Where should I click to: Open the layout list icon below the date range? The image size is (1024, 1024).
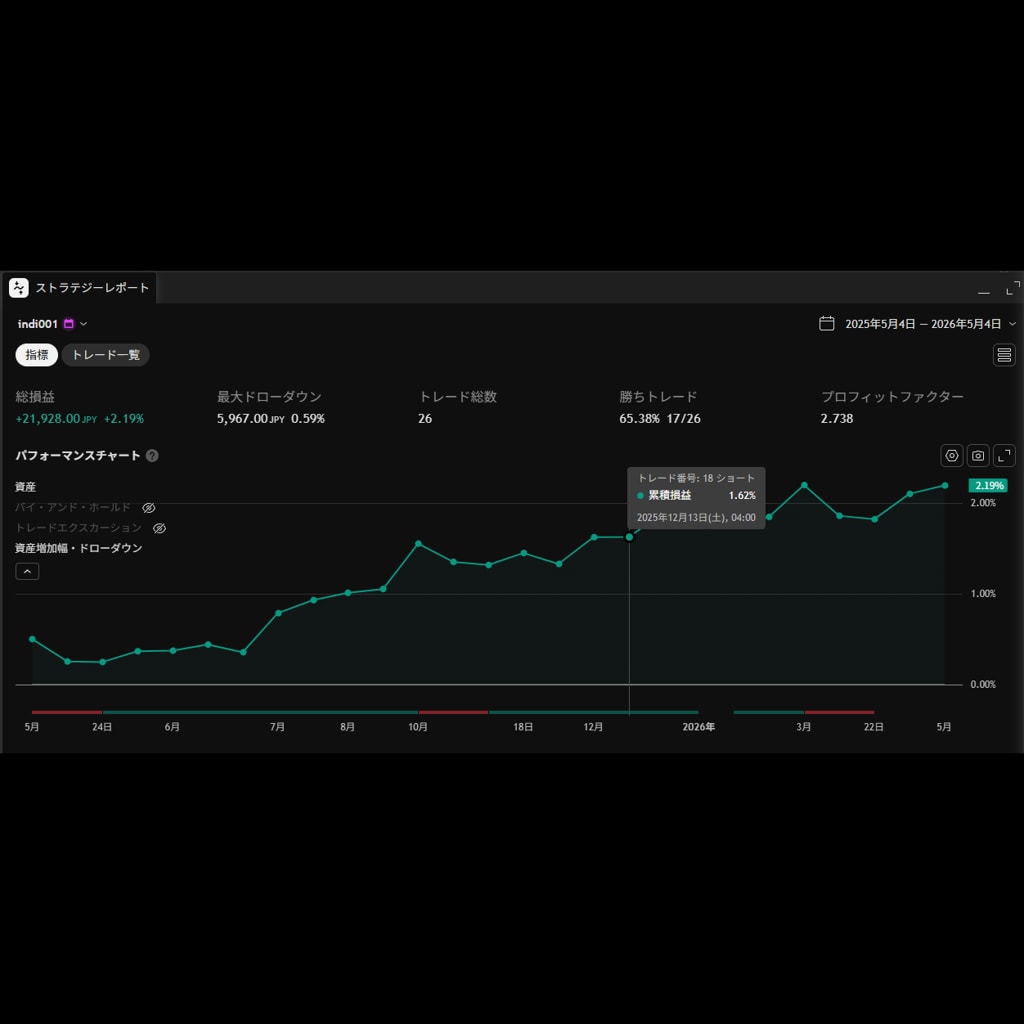[x=1004, y=355]
